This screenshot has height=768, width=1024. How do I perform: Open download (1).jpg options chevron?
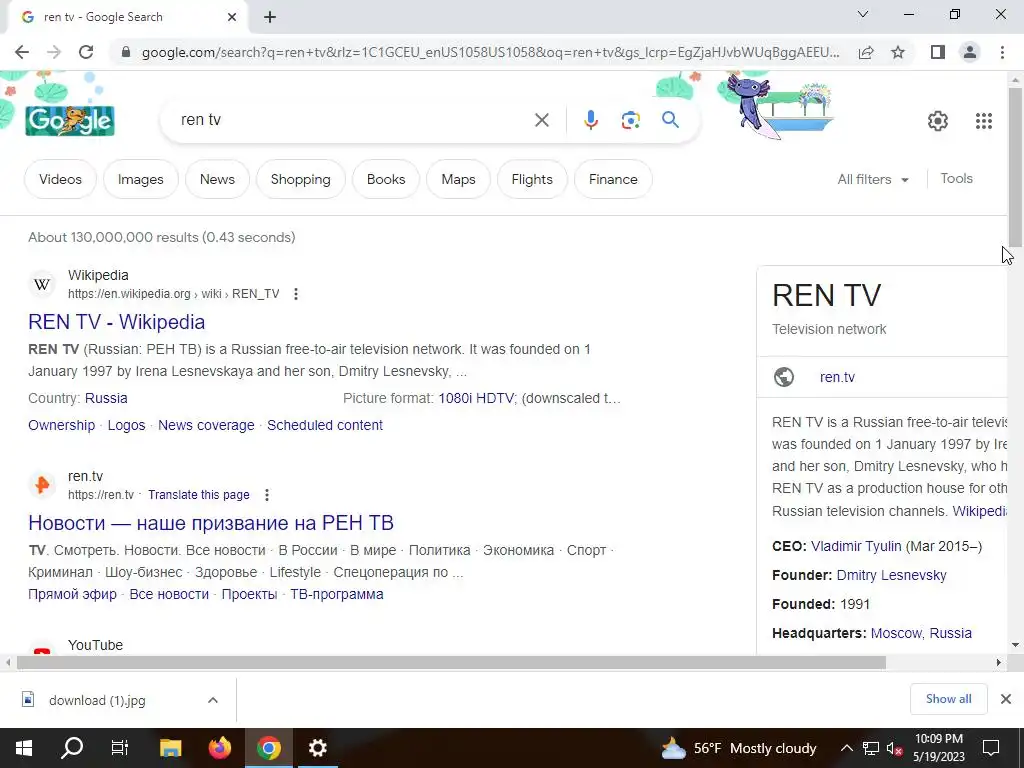[213, 700]
